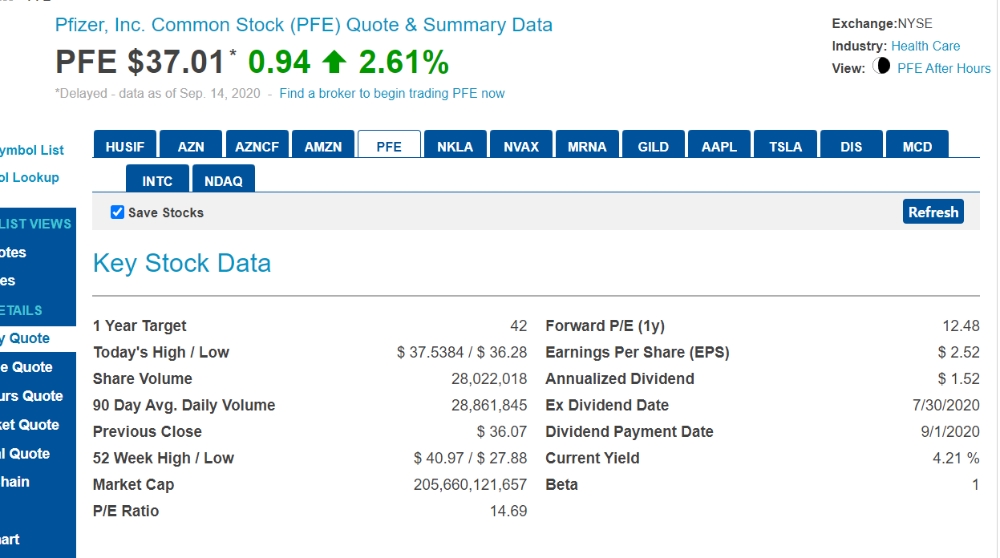Viewport: 1000px width, 558px height.
Task: Click the 52 Week High / Low values
Action: (470, 458)
